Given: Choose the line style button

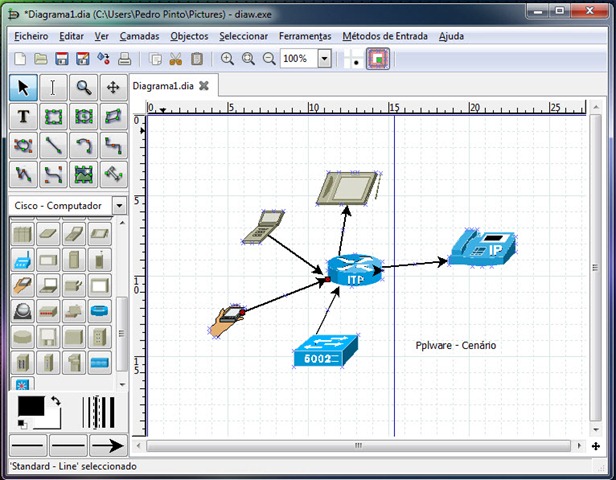Looking at the screenshot, I should click(68, 445).
